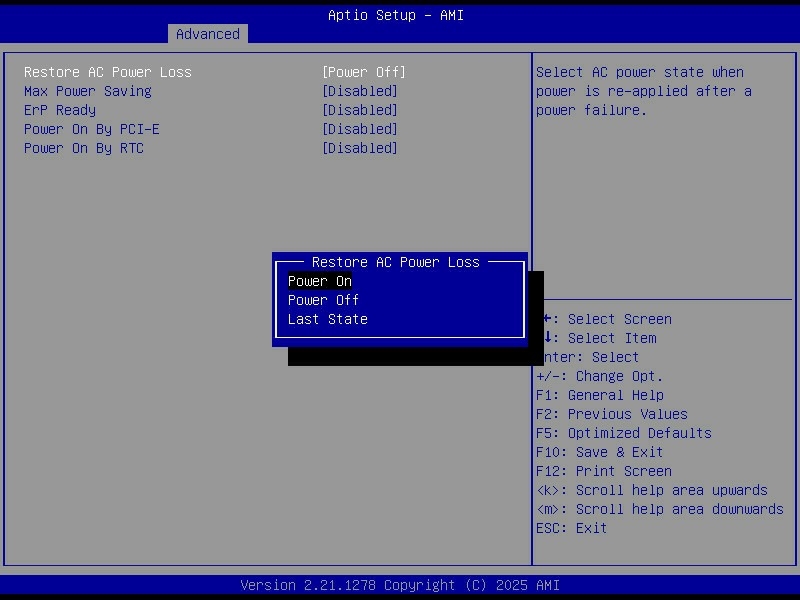The height and width of the screenshot is (600, 800).
Task: Open the Max Power Saving [Disabled] value
Action: (359, 91)
